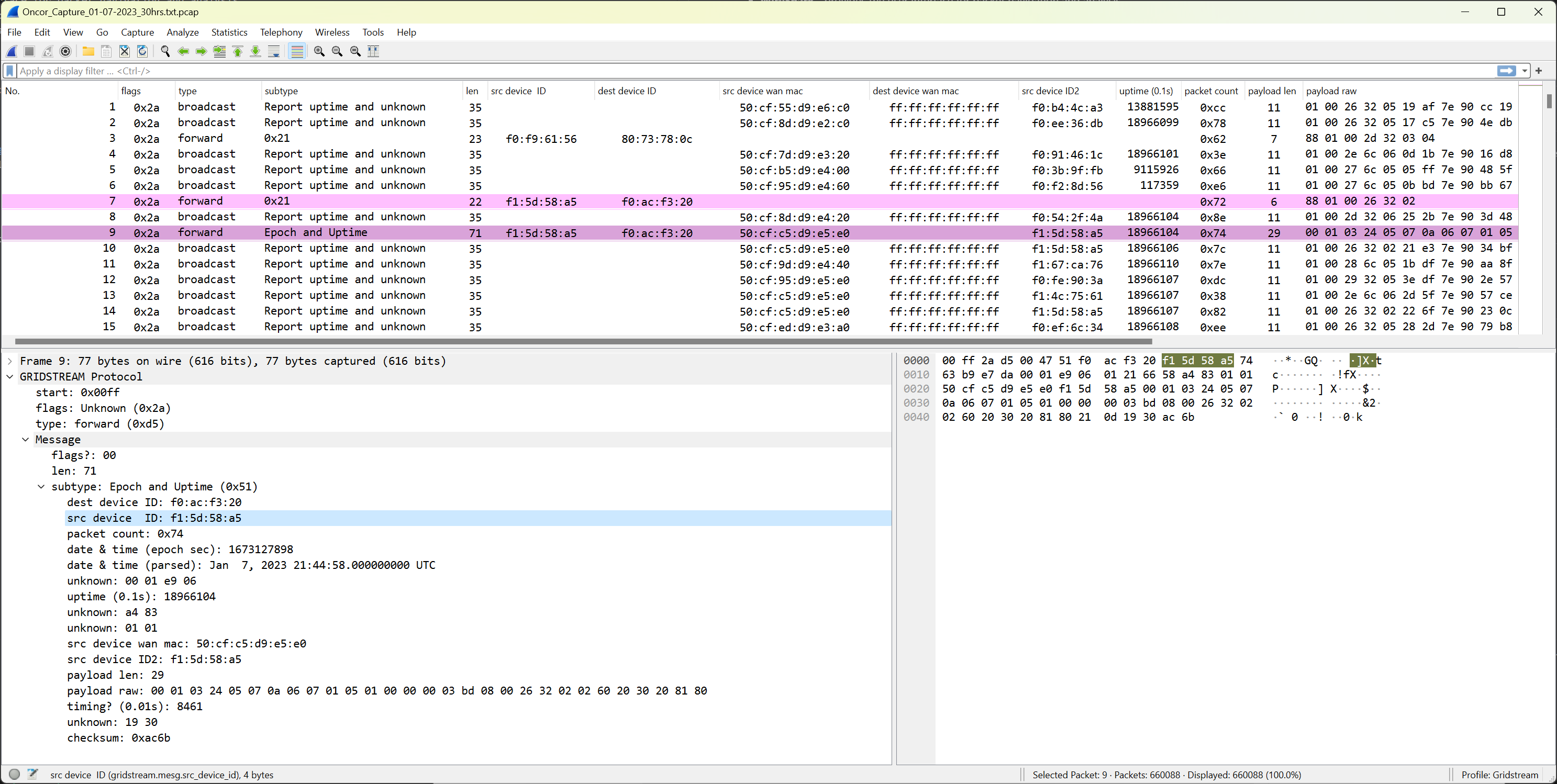Select packet 15 broadcast row
The height and width of the screenshot is (784, 1557).
760,327
